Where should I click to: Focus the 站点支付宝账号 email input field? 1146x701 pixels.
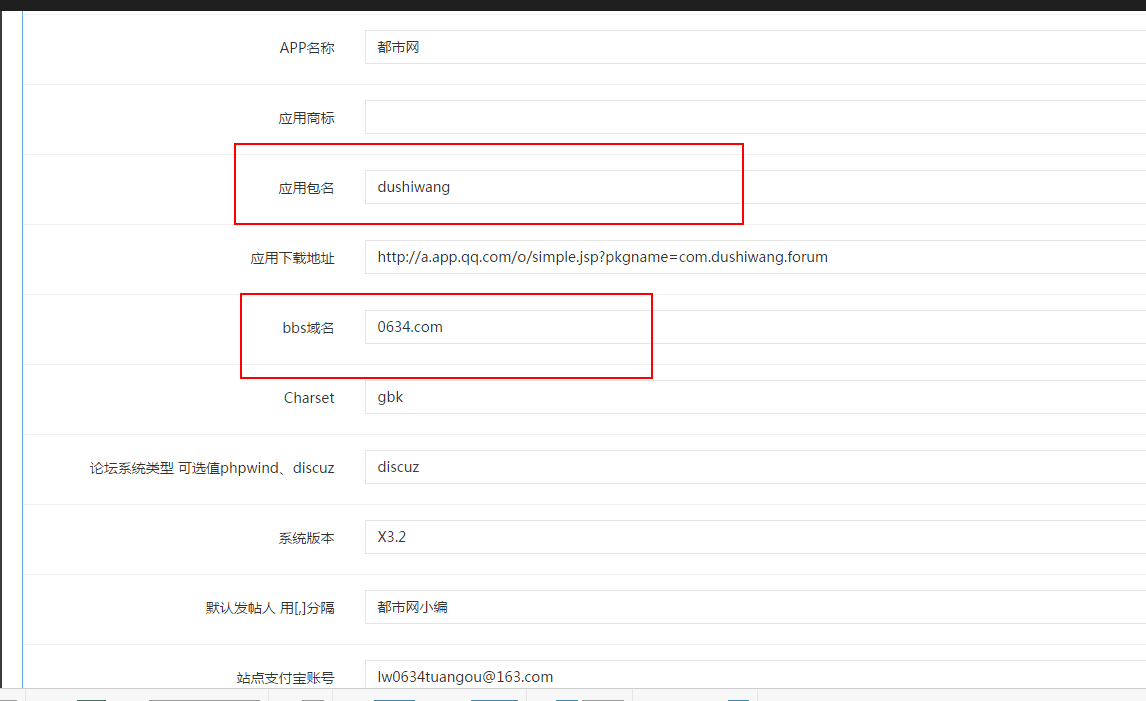coord(755,675)
